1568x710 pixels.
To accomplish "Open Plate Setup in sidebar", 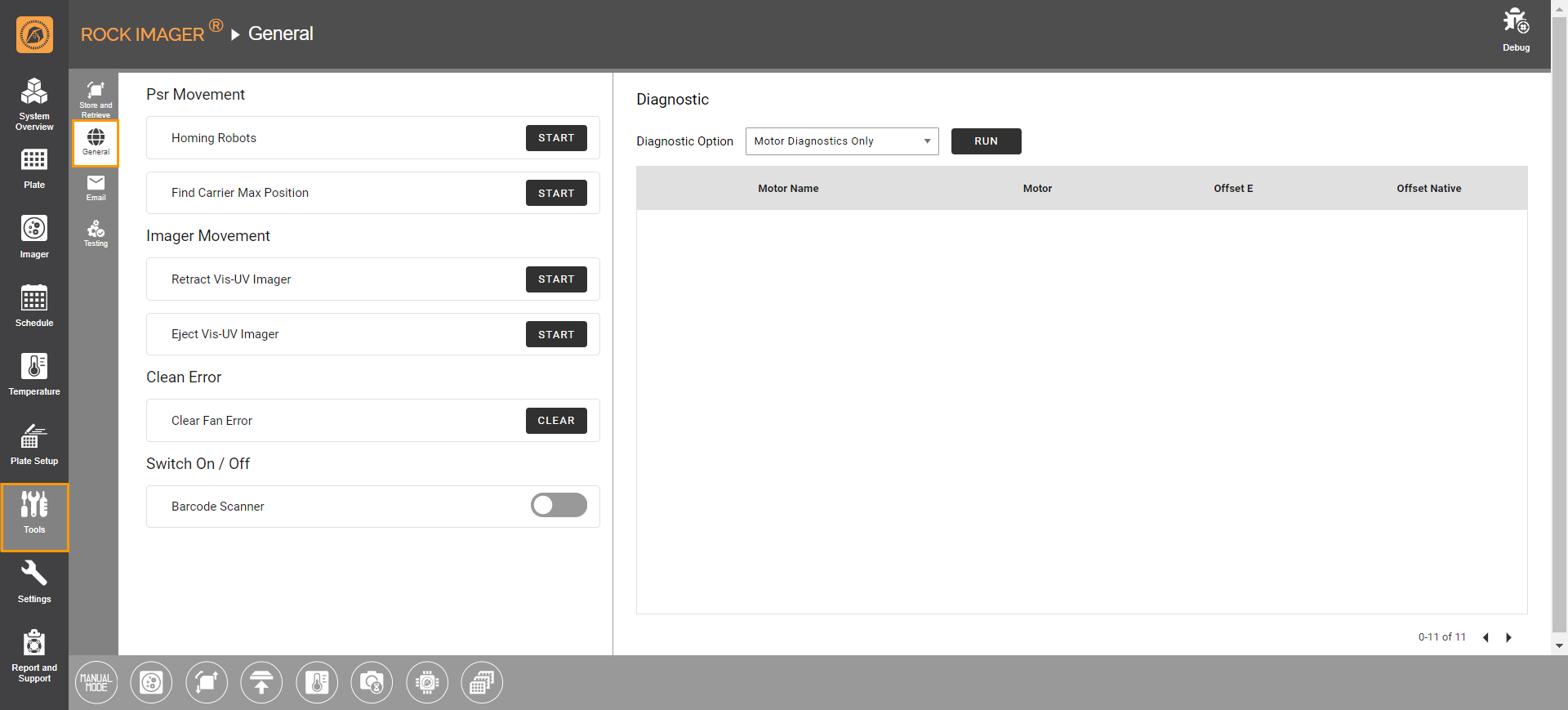I will 34,443.
